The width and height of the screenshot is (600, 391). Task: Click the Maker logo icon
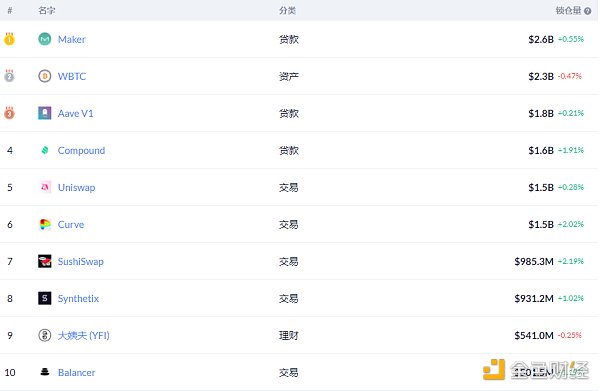click(x=45, y=39)
